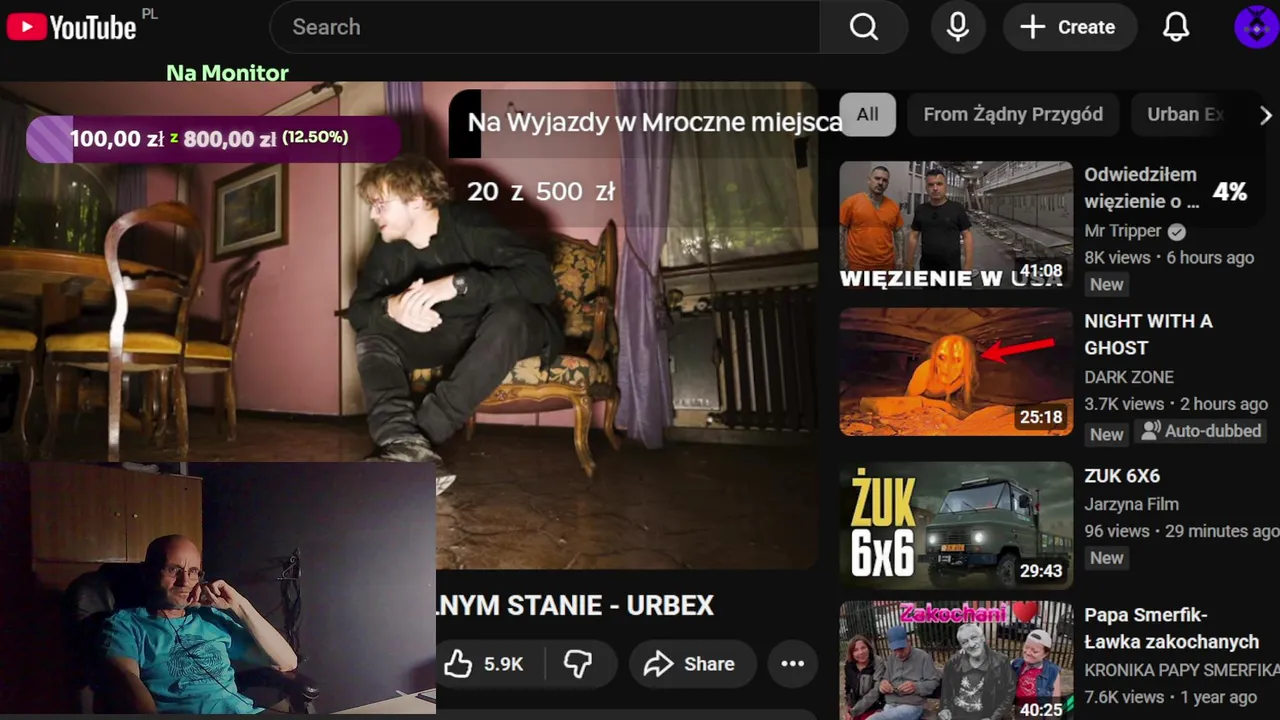Click the 29:43 duration label

[1040, 570]
